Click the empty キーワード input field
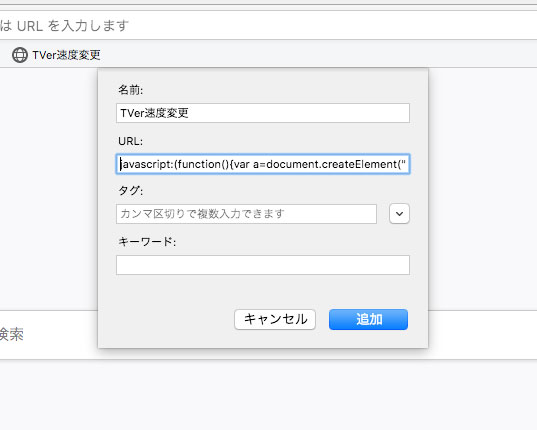Screen dimensions: 537x430 pyautogui.click(x=263, y=265)
